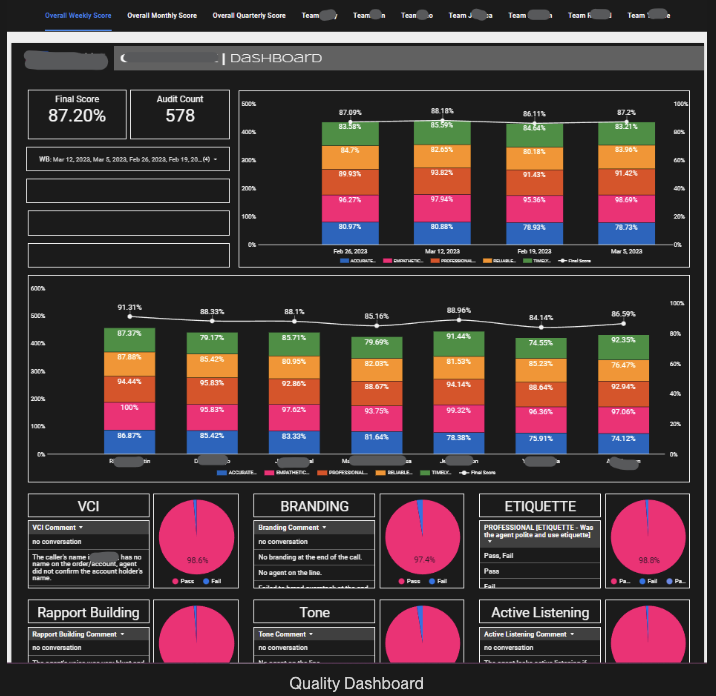The width and height of the screenshot is (716, 696).
Task: Open the Active Listening Comment dropdown arrow
Action: pyautogui.click(x=572, y=634)
